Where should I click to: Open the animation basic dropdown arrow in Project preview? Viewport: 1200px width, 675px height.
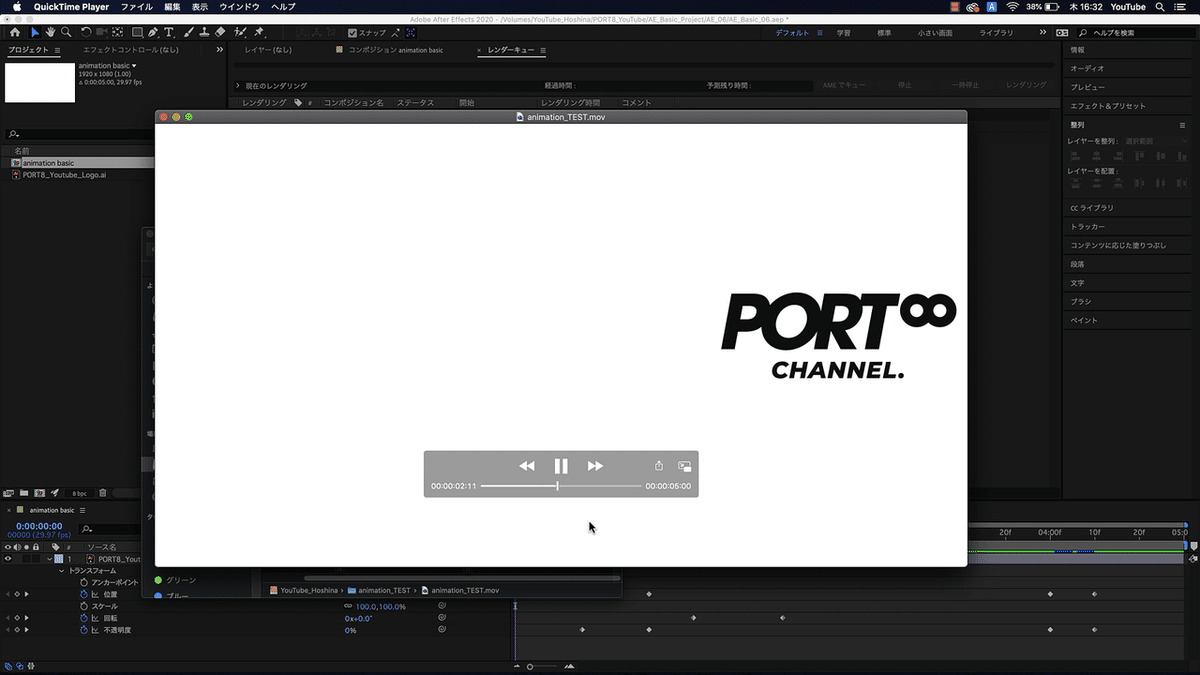pyautogui.click(x=134, y=66)
